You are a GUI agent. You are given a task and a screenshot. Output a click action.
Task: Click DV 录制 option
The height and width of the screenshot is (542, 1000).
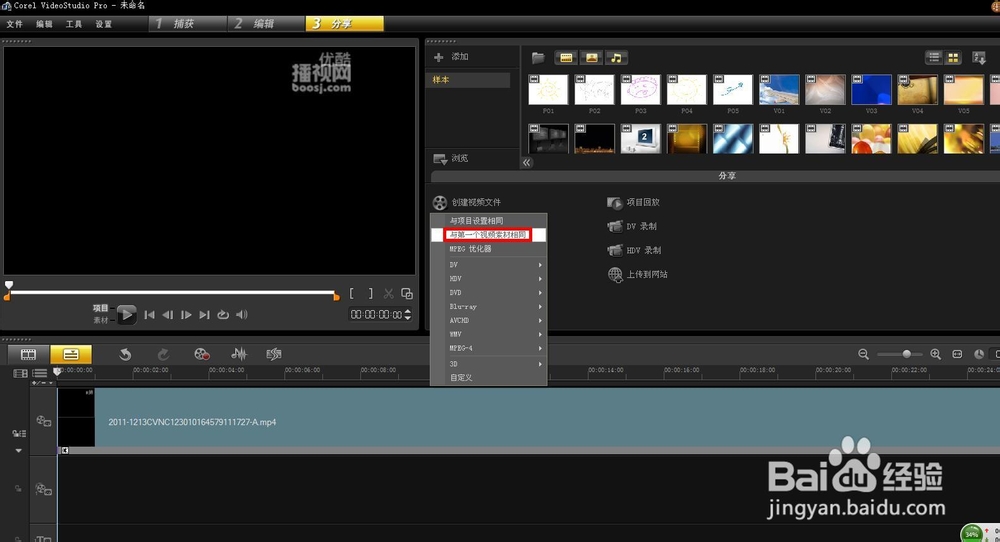pyautogui.click(x=632, y=226)
